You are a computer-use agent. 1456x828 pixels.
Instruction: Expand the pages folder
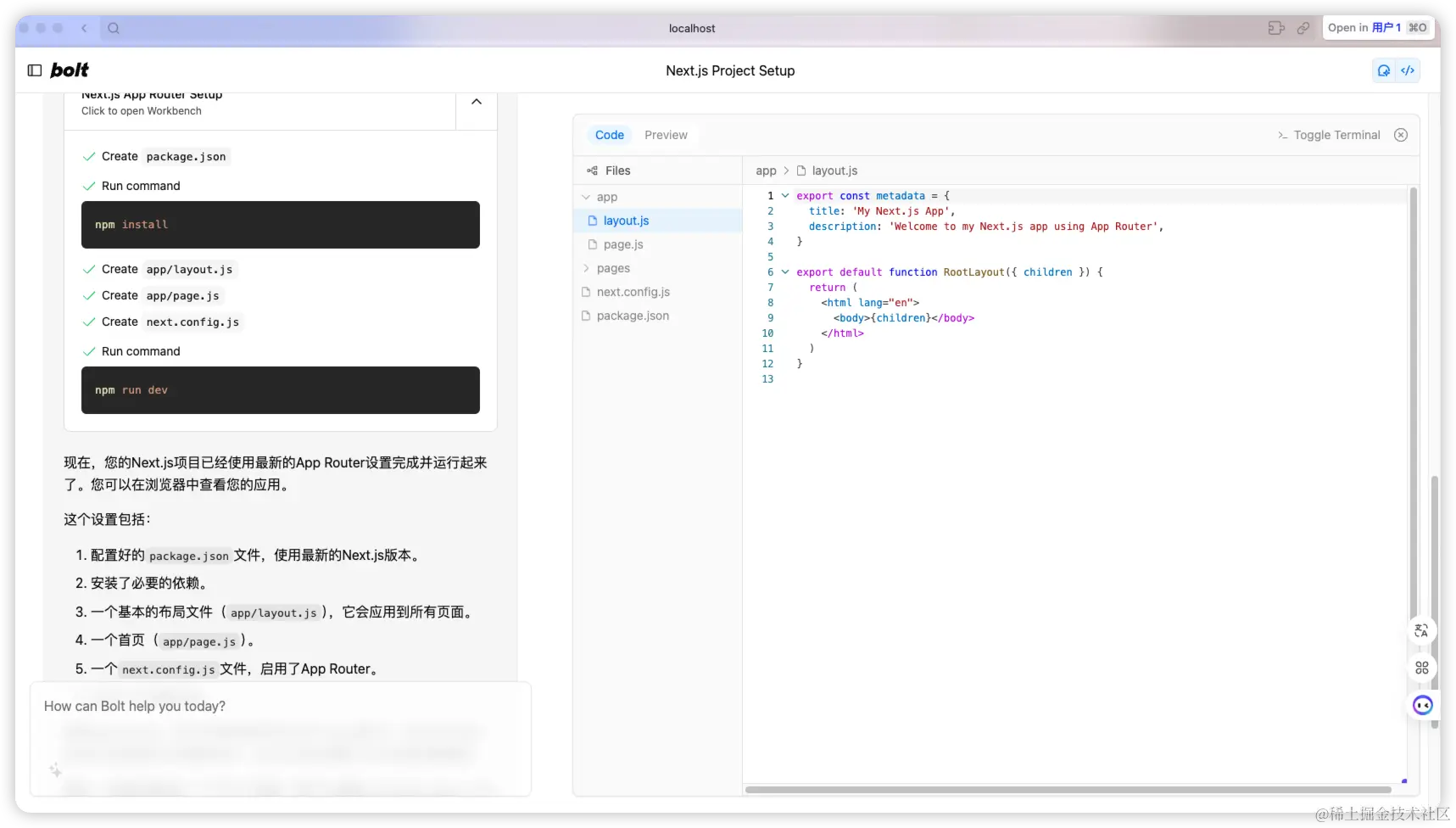coord(586,268)
